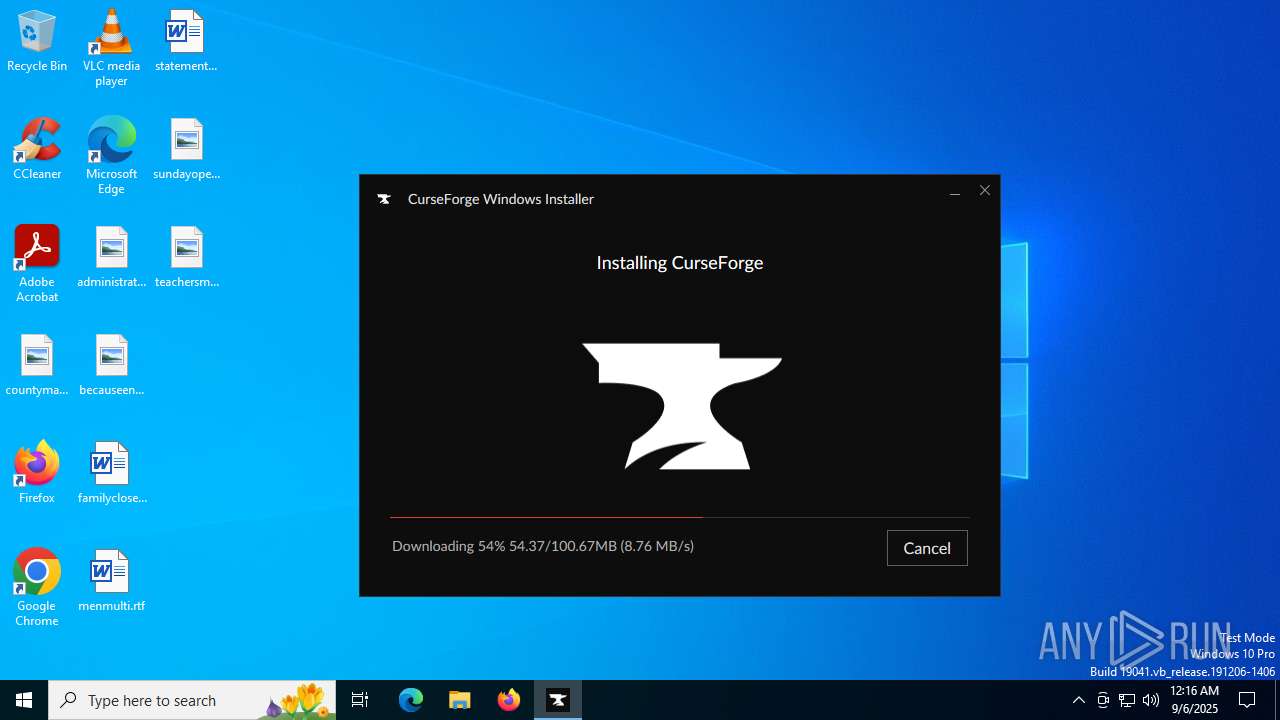Select the statement Word document icon

tap(186, 41)
